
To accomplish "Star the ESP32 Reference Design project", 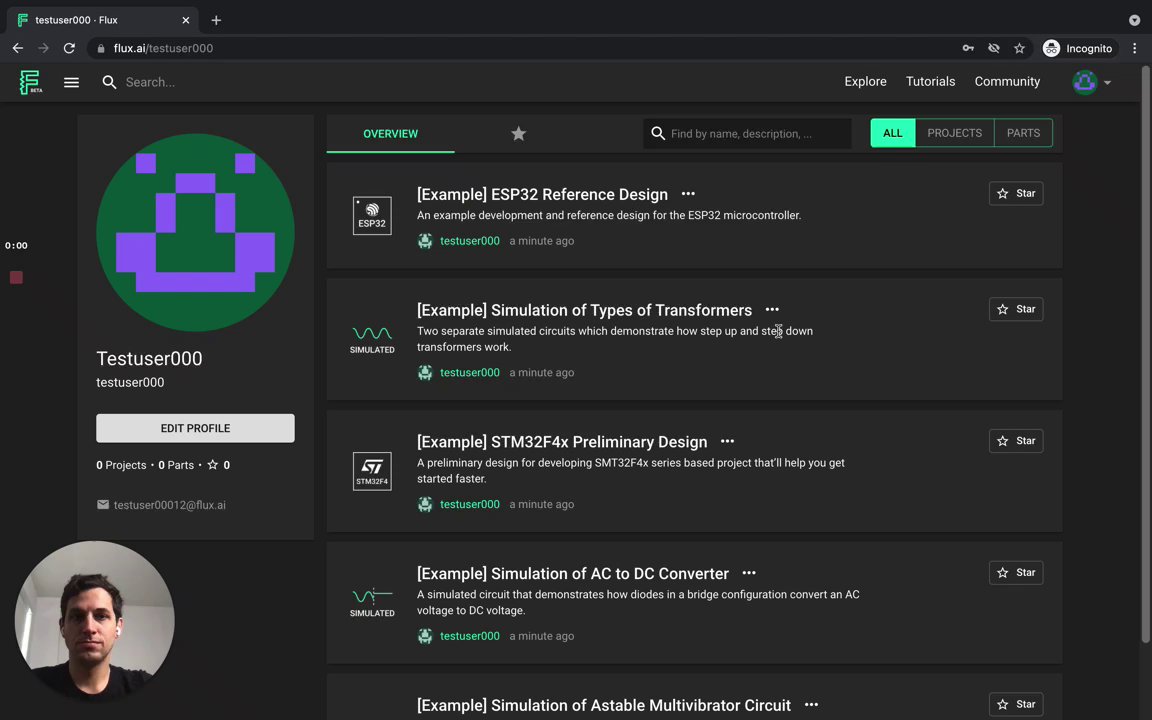I will (x=1015, y=193).
